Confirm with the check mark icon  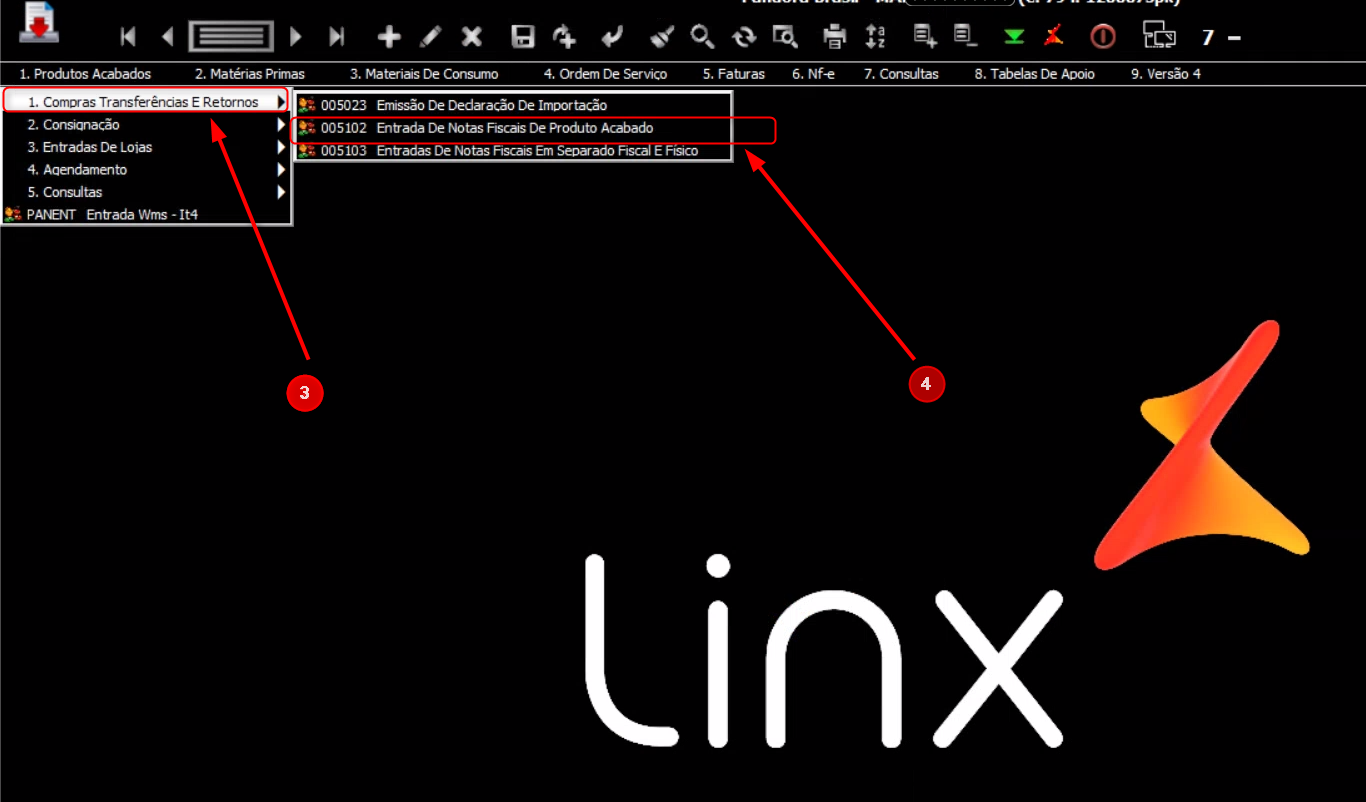612,37
